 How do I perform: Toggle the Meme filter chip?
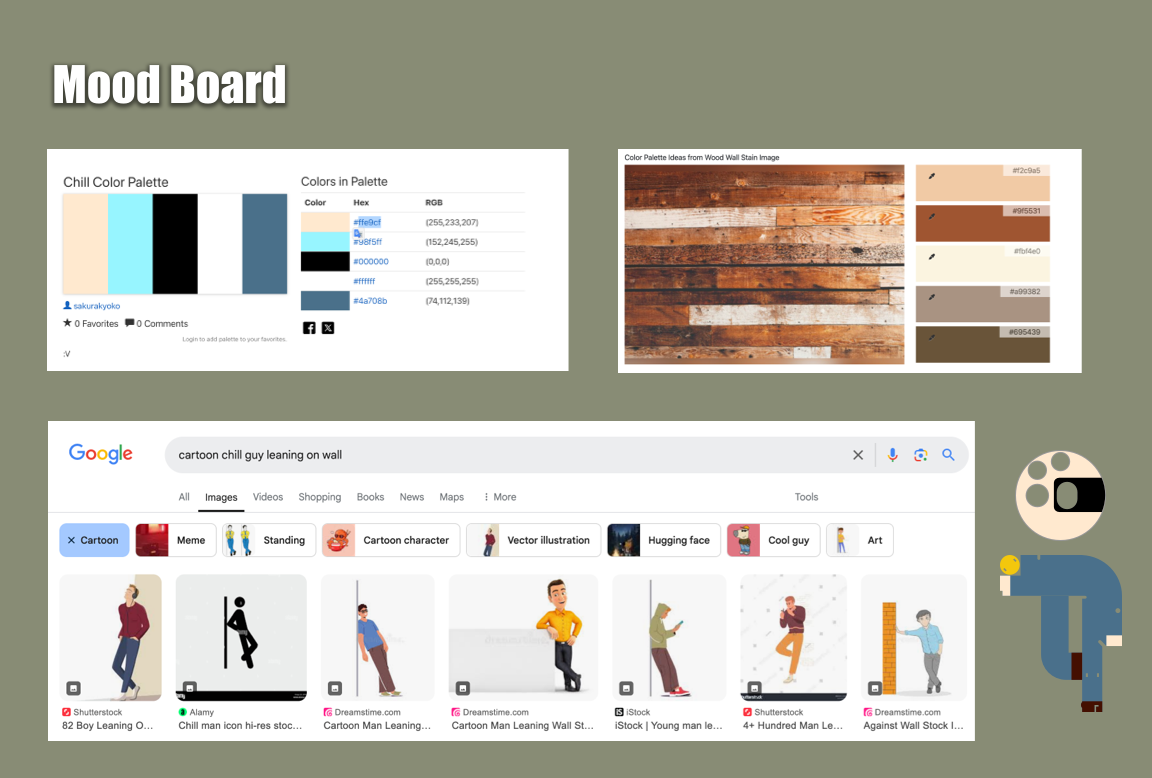pos(174,540)
